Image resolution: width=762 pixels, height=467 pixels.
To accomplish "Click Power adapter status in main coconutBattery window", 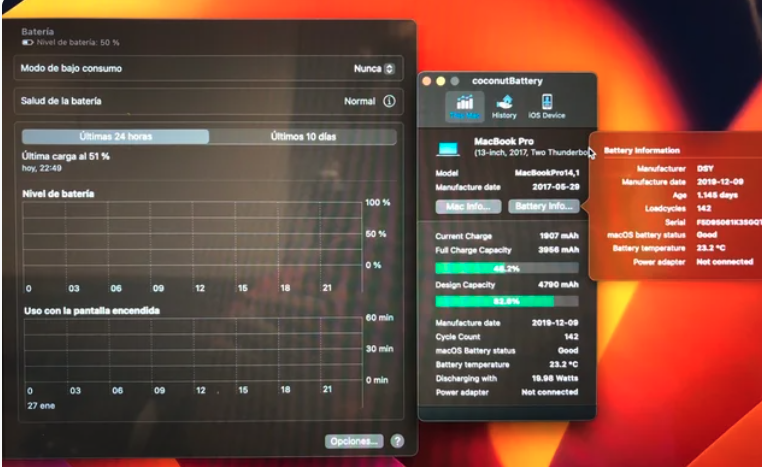I will 506,392.
